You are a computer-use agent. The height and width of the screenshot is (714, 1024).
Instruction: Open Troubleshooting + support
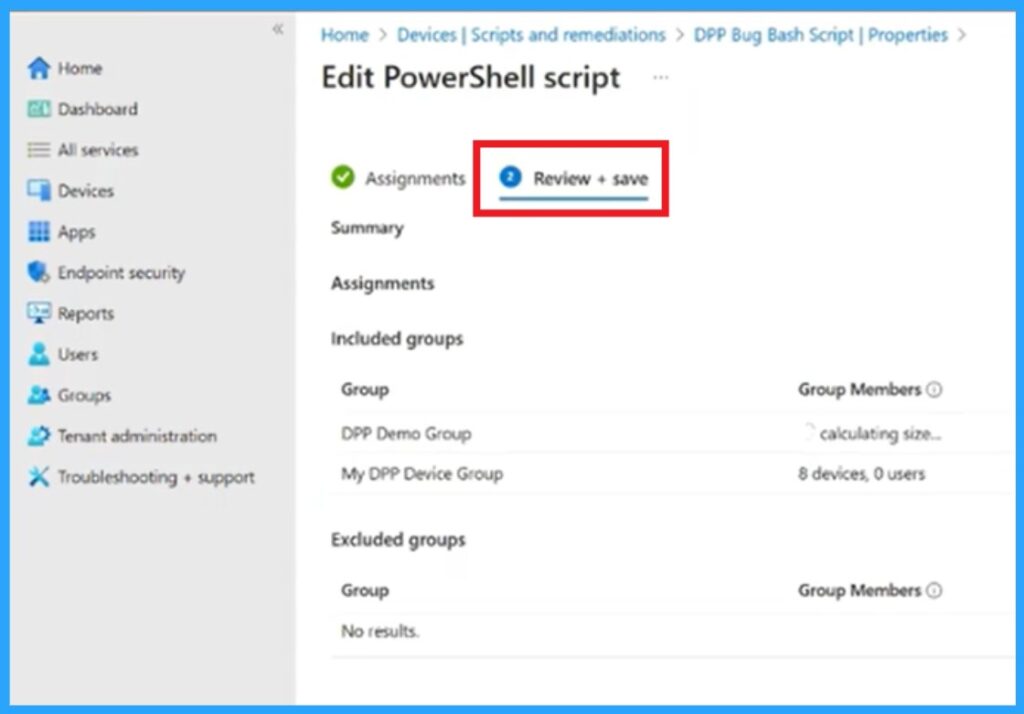(41, 478)
